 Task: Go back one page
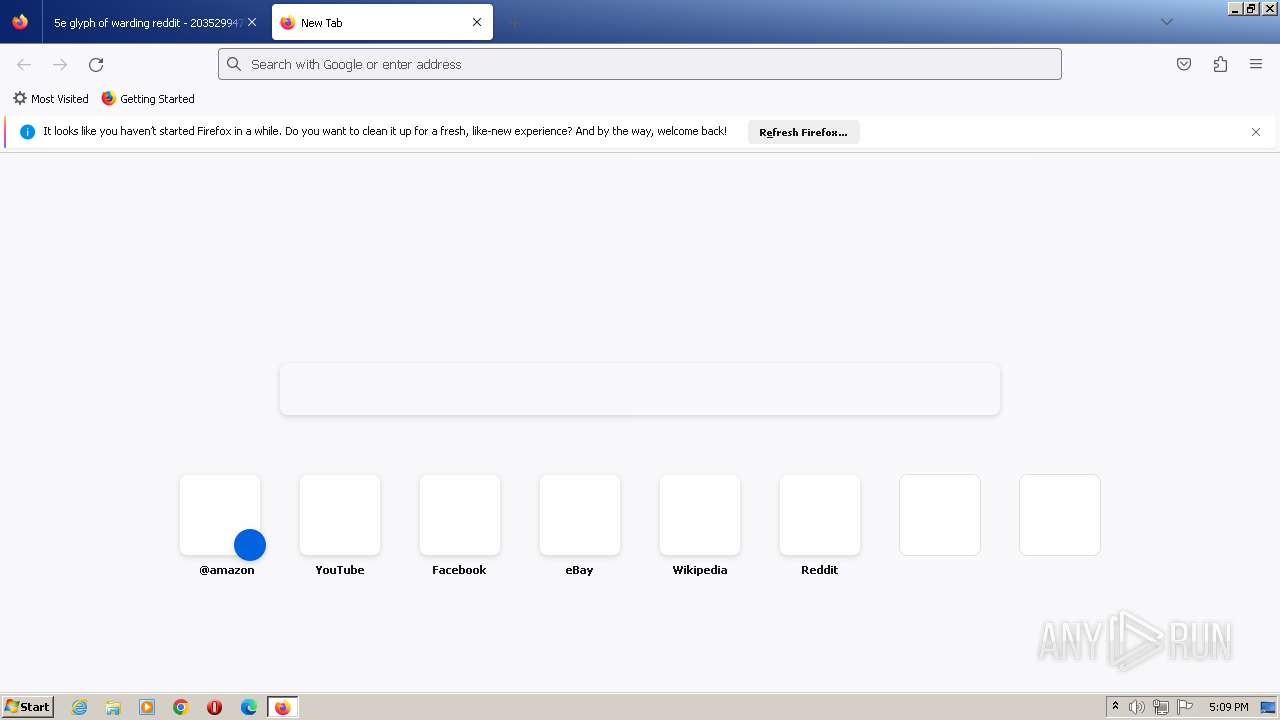click(x=24, y=64)
